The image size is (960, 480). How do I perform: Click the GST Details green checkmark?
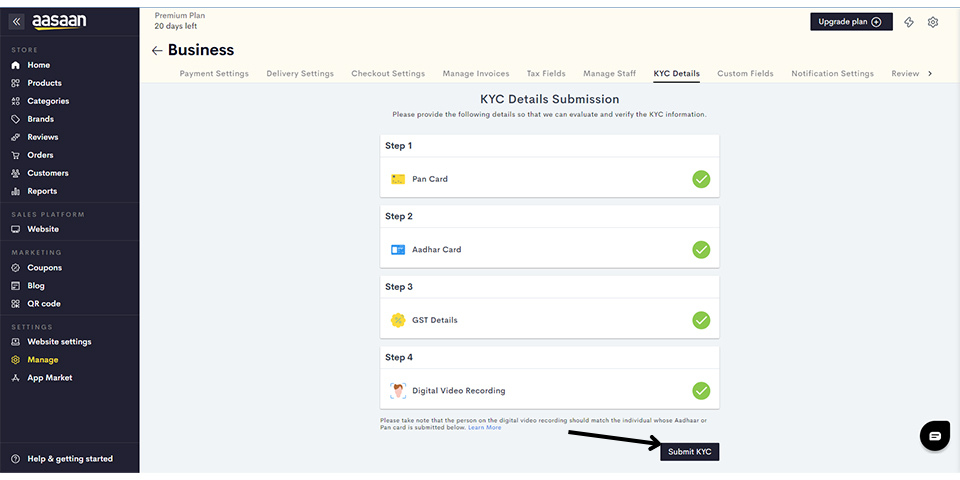(x=701, y=320)
